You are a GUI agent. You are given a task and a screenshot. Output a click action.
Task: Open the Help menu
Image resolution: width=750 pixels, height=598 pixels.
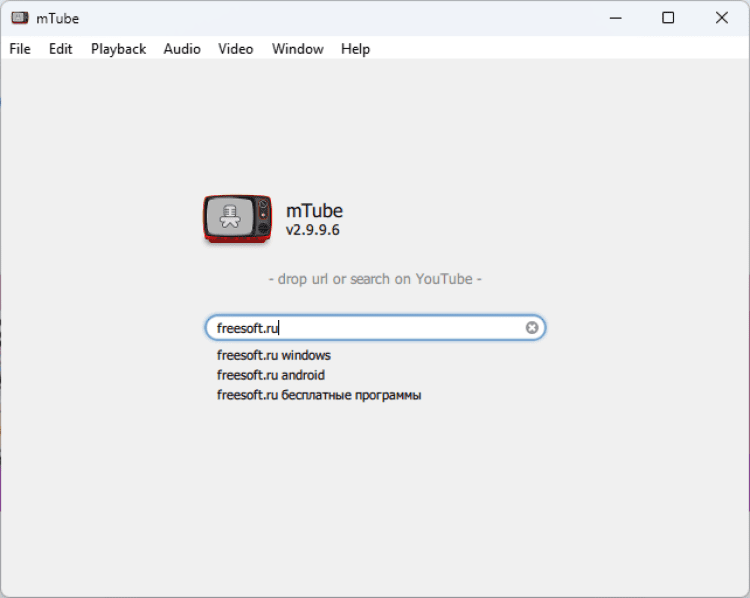click(x=355, y=49)
